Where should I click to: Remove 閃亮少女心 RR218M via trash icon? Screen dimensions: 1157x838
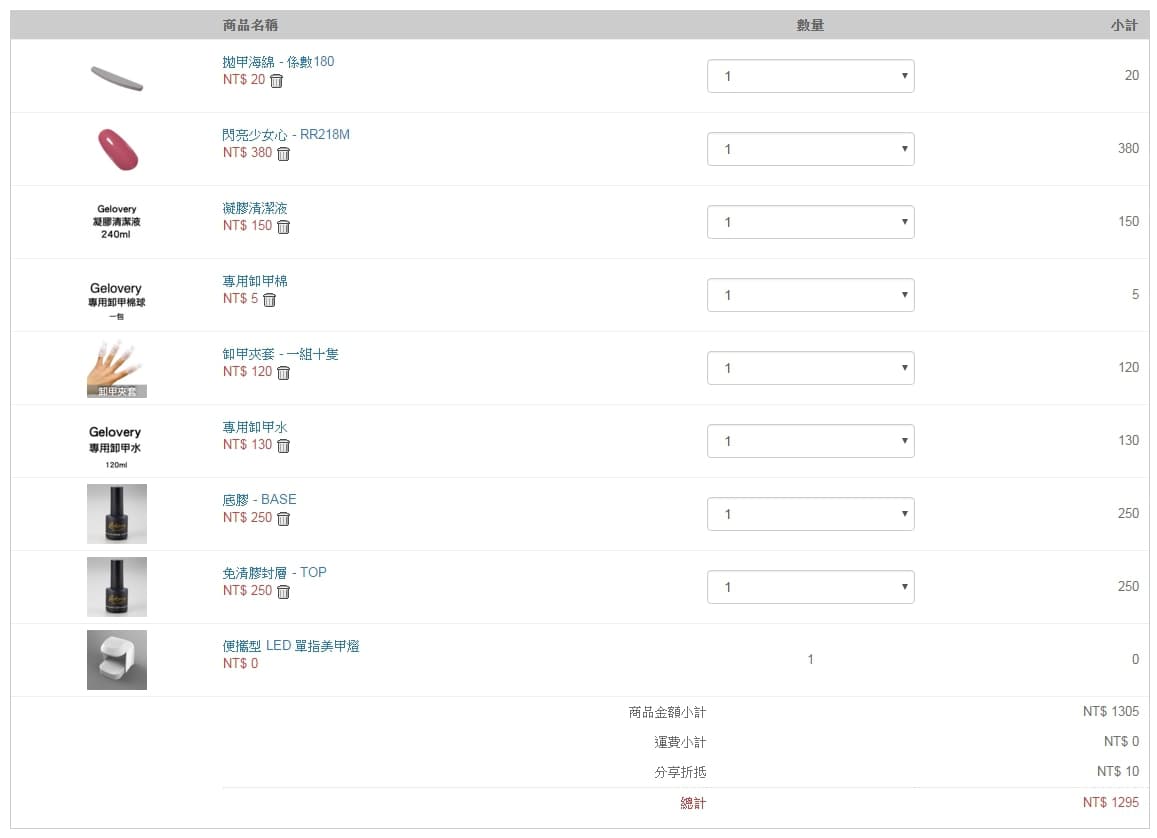click(x=284, y=154)
